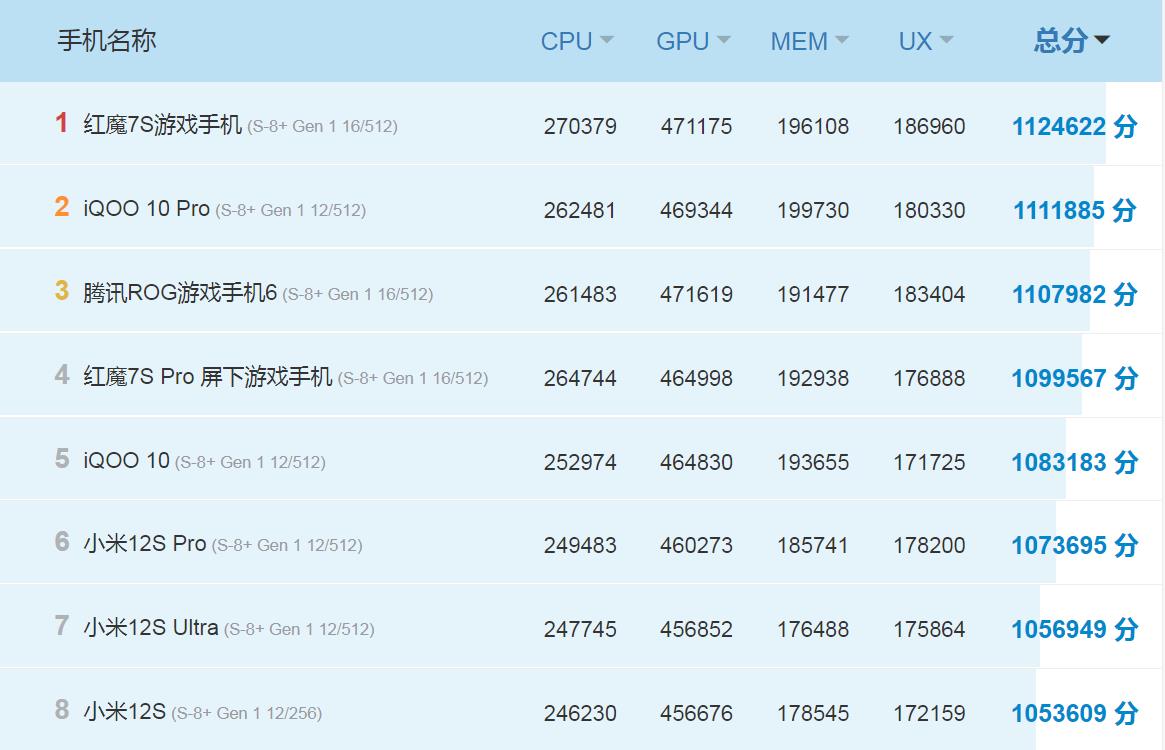
Task: Sort by 总分 total score header
Action: (1071, 40)
